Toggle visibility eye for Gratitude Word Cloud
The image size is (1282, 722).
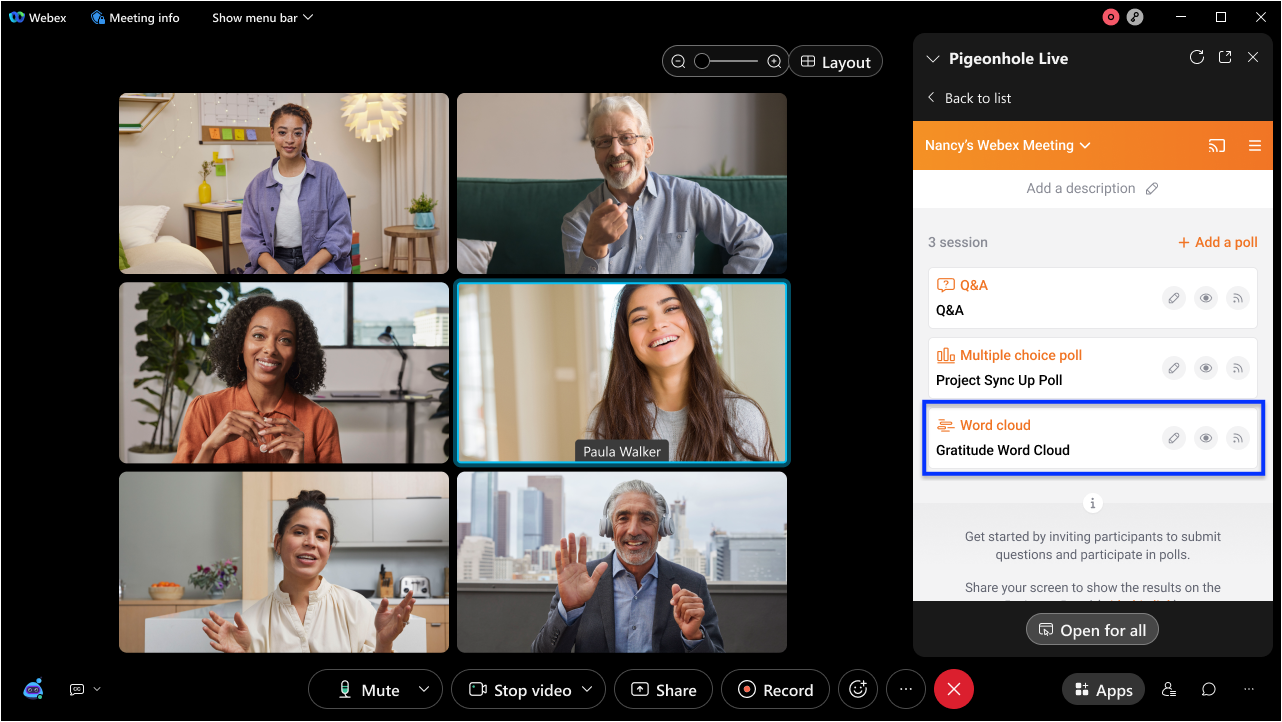coord(1206,438)
